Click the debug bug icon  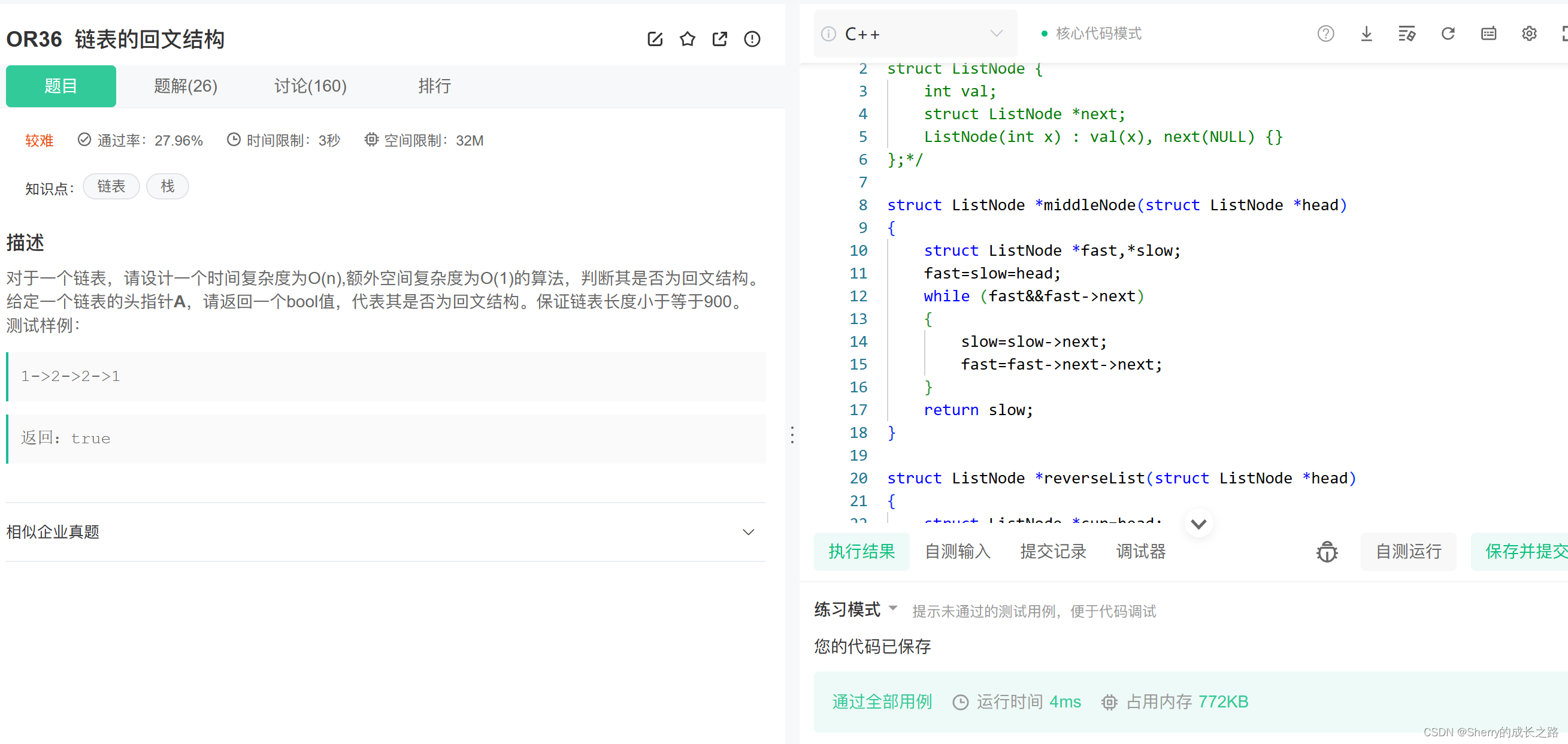point(1327,552)
